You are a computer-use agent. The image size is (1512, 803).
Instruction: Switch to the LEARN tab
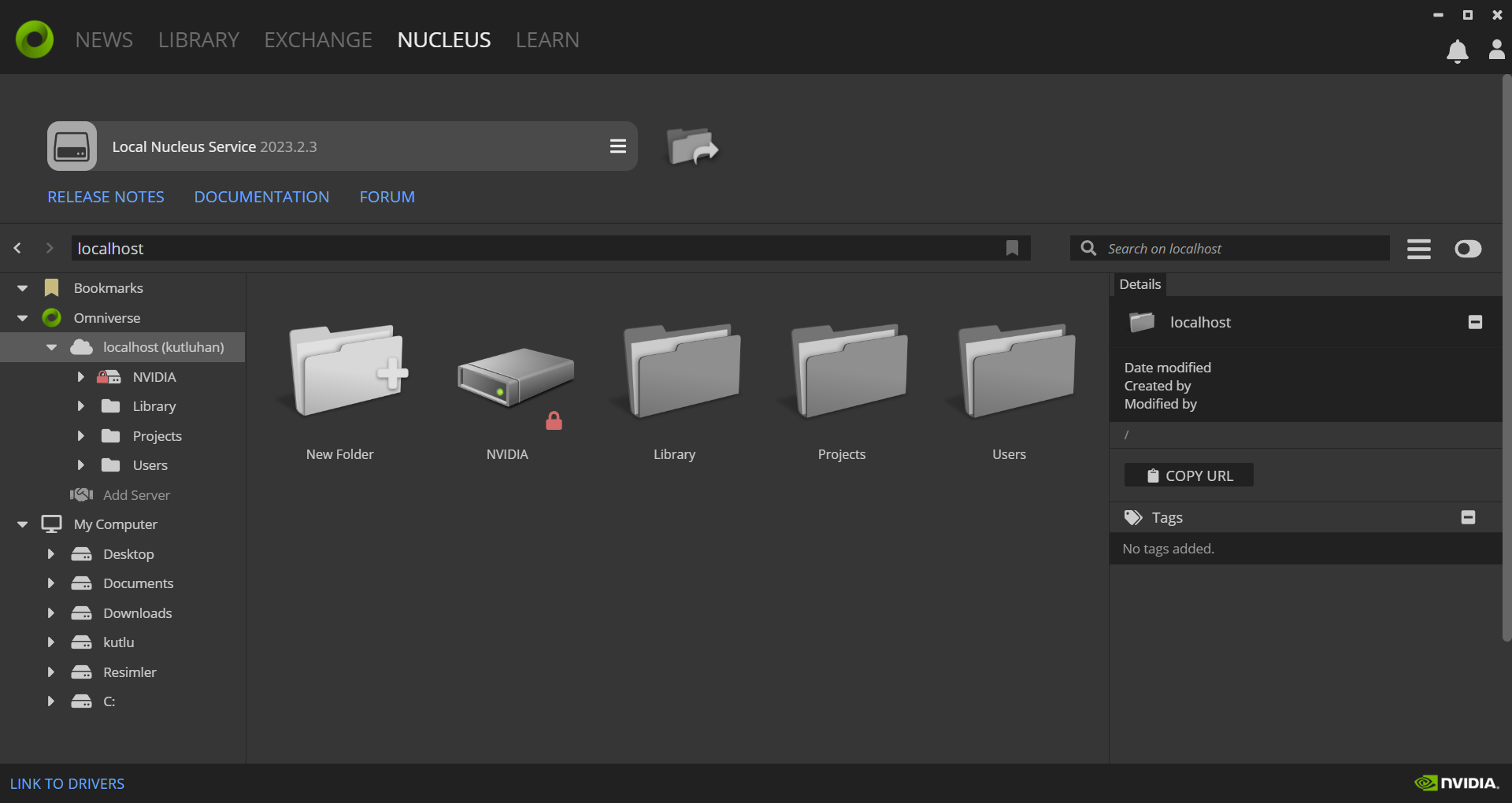(547, 39)
